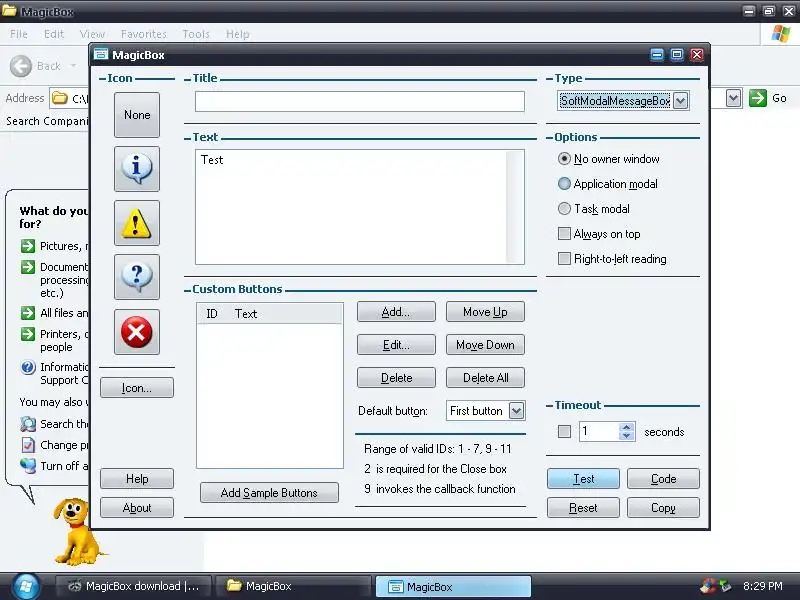
Task: Click the Delete button
Action: (x=396, y=378)
